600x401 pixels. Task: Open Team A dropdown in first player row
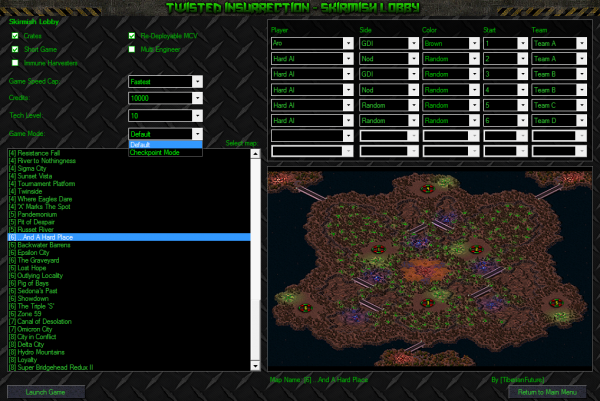tap(559, 43)
